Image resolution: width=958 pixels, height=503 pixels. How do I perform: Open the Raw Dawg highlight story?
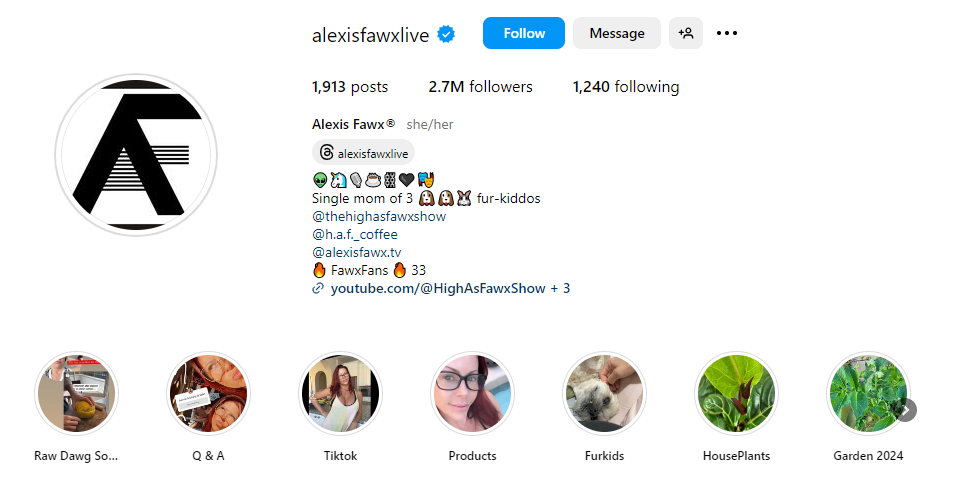coord(76,394)
